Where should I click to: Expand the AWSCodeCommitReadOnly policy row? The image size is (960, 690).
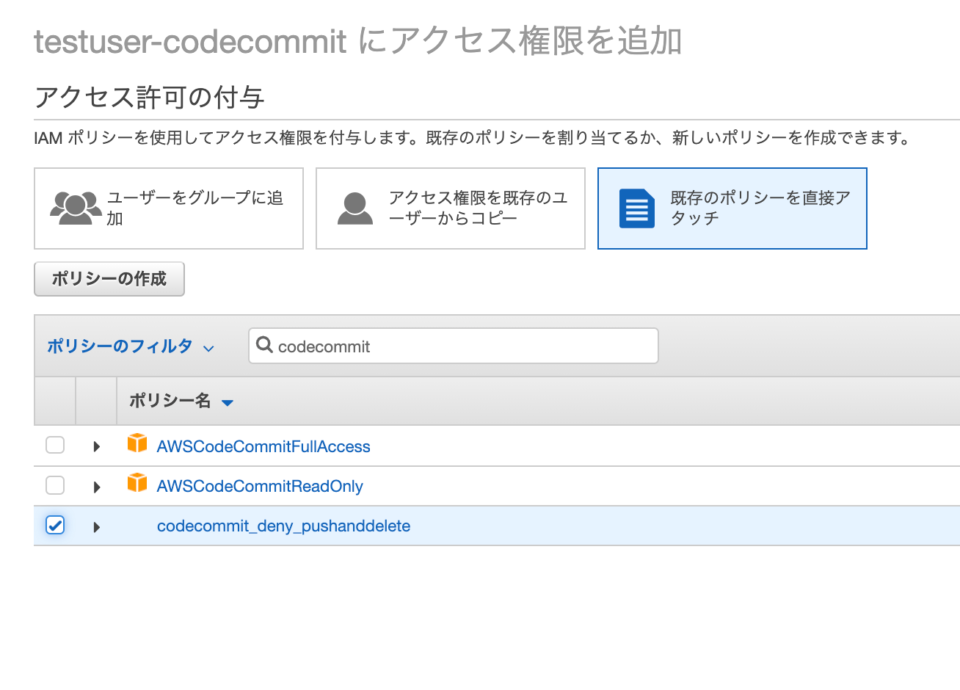tap(96, 486)
